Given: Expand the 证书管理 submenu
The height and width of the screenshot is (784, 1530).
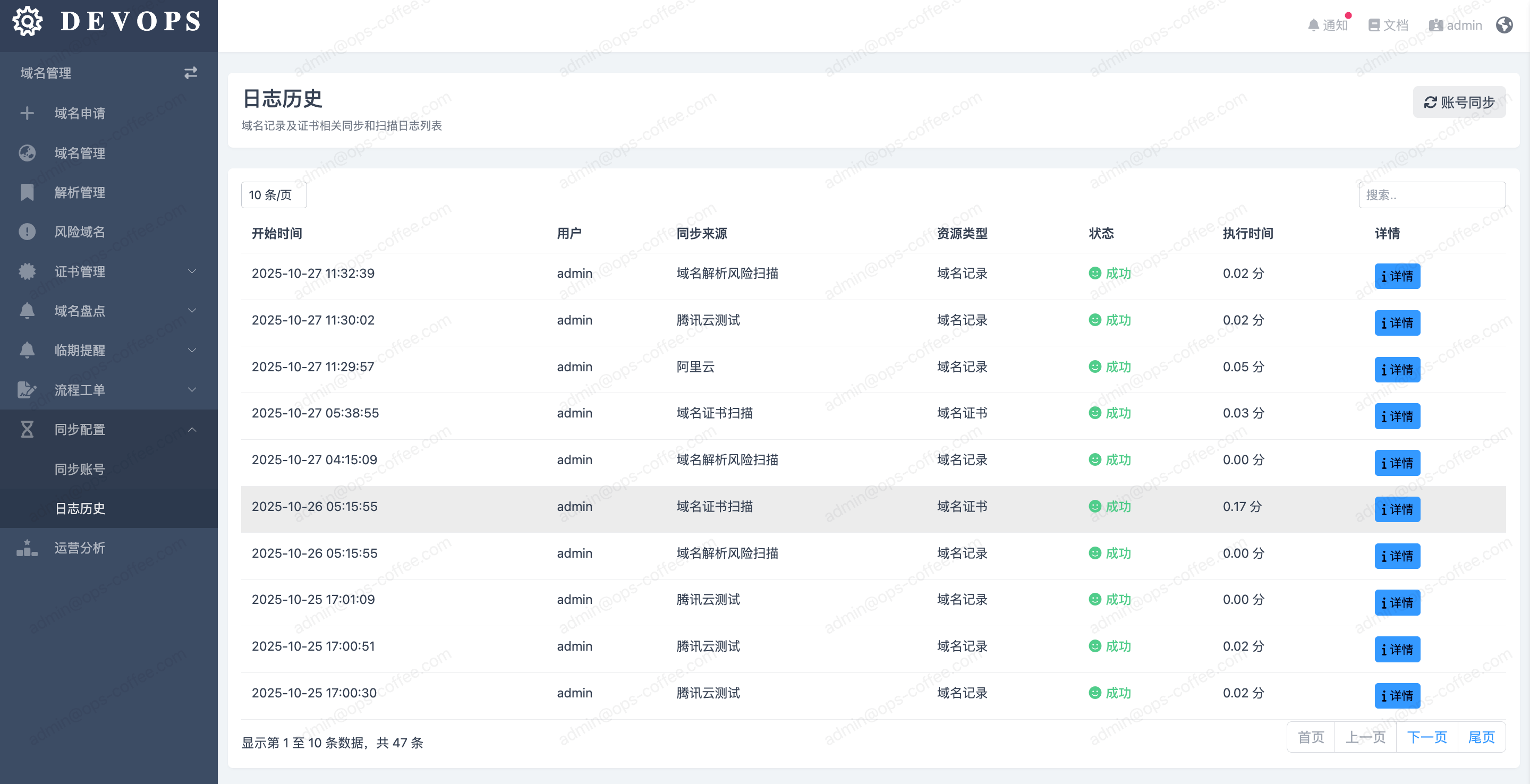Looking at the screenshot, I should pyautogui.click(x=191, y=271).
